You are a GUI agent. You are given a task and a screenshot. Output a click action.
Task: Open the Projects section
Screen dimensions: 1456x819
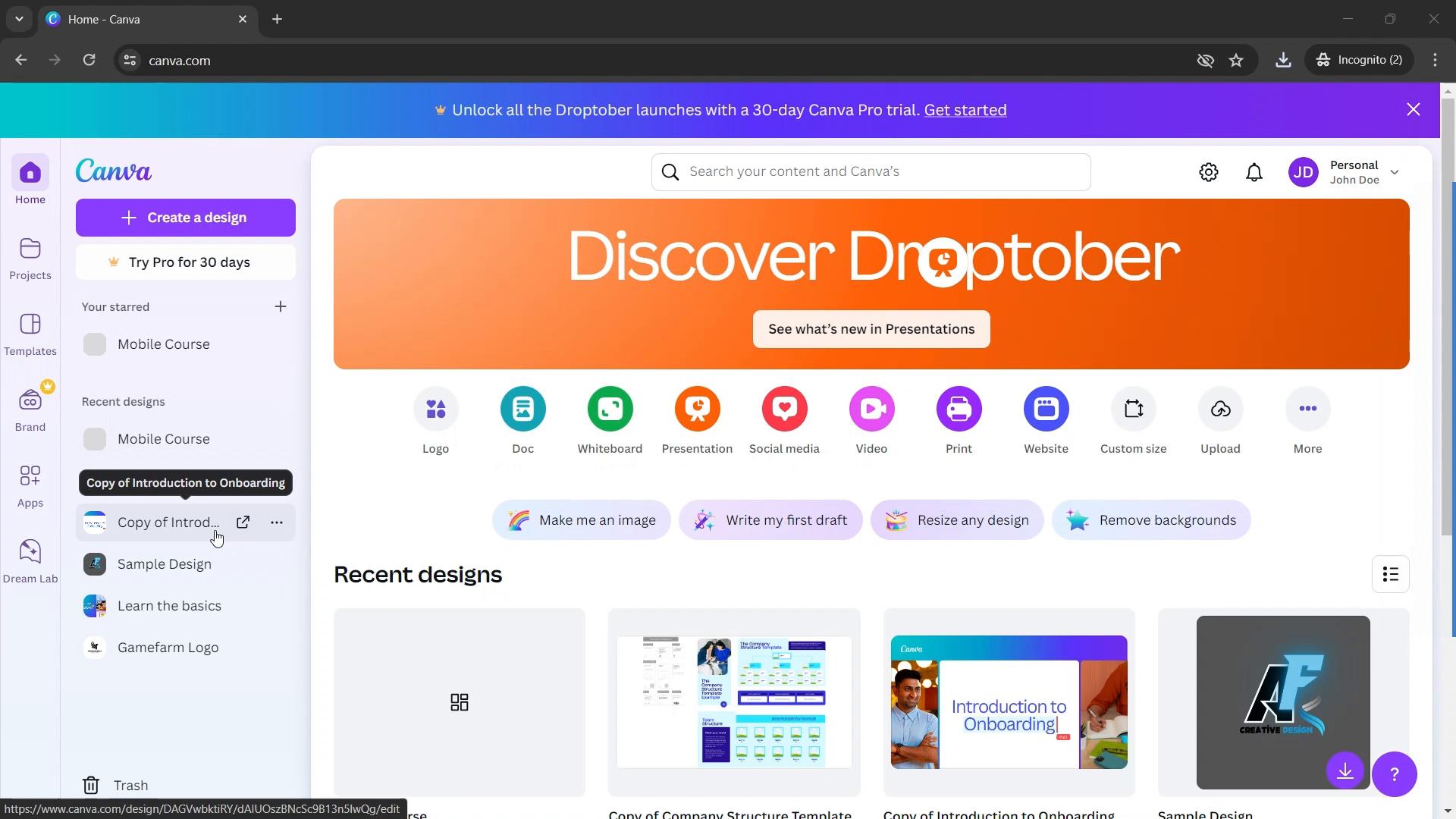coord(30,257)
